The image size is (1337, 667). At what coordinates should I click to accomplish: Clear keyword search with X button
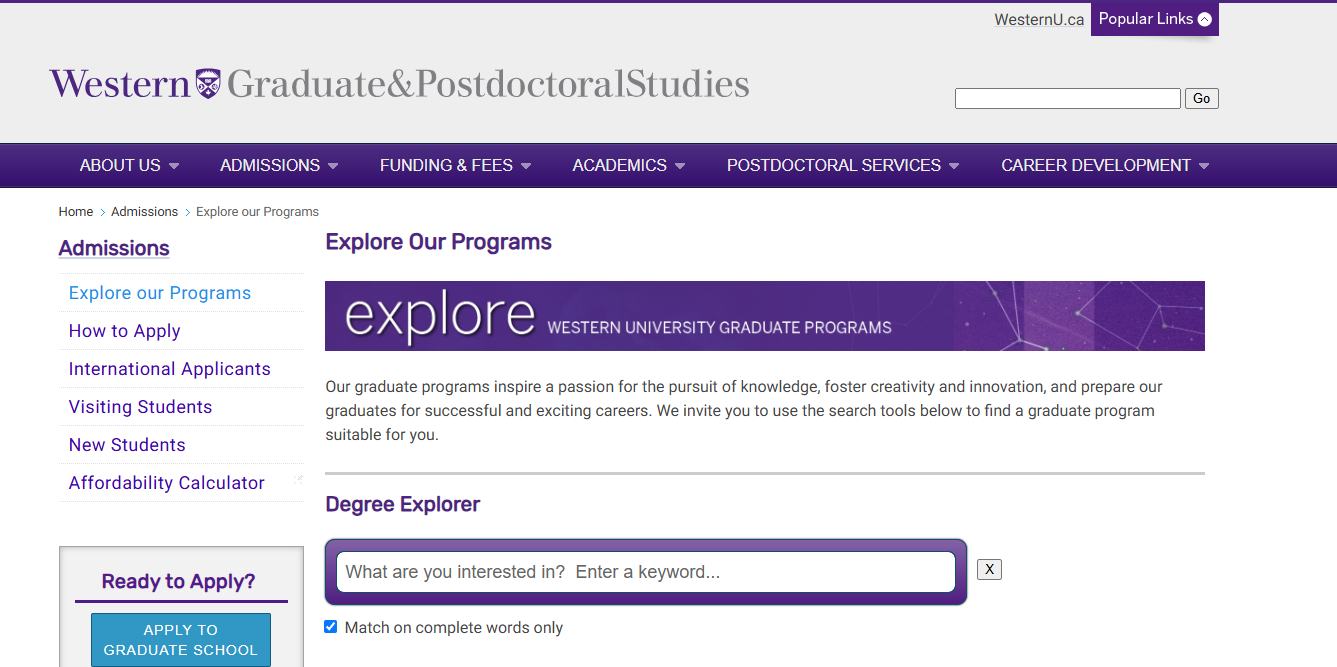coord(989,569)
